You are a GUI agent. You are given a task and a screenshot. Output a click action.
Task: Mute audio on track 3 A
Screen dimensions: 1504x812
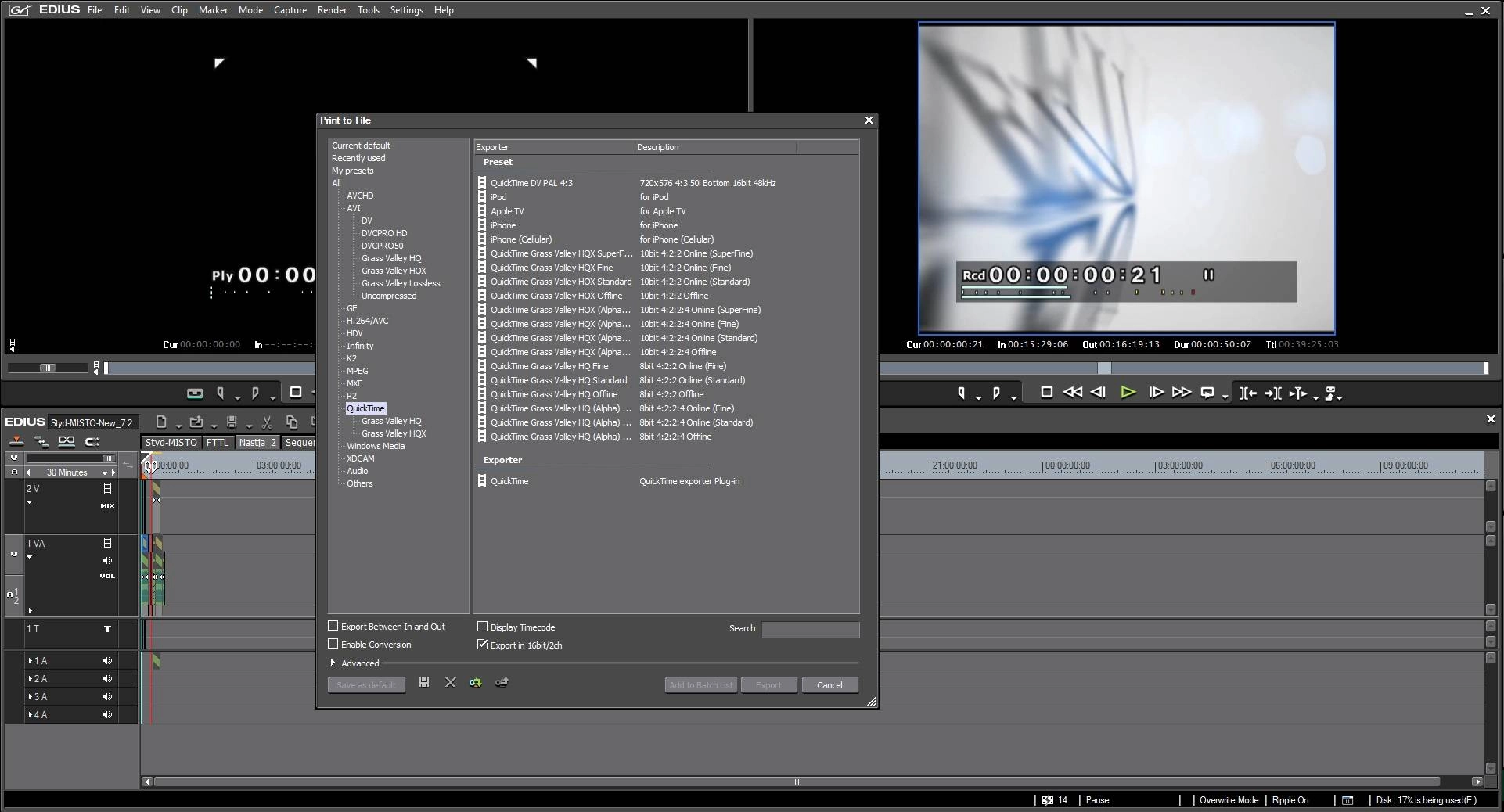107,697
